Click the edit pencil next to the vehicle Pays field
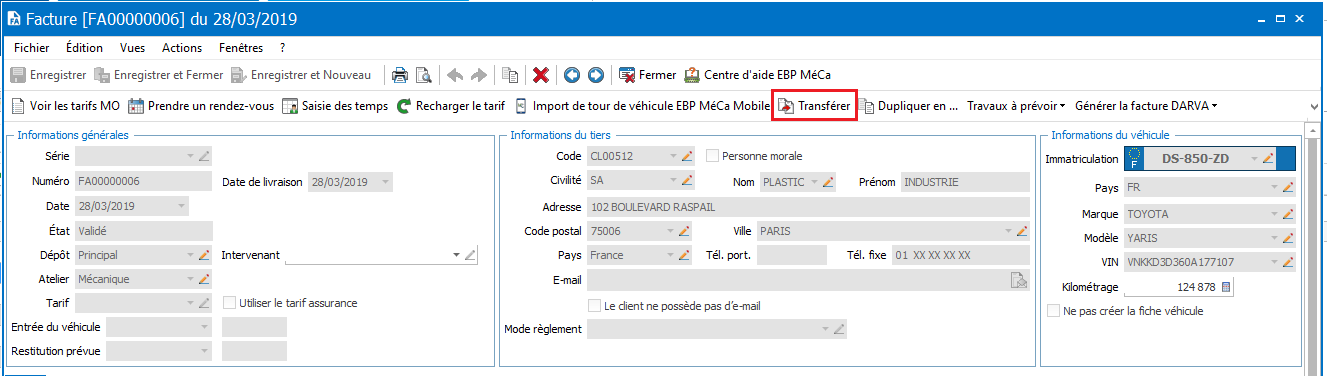The image size is (1327, 376). [1289, 187]
